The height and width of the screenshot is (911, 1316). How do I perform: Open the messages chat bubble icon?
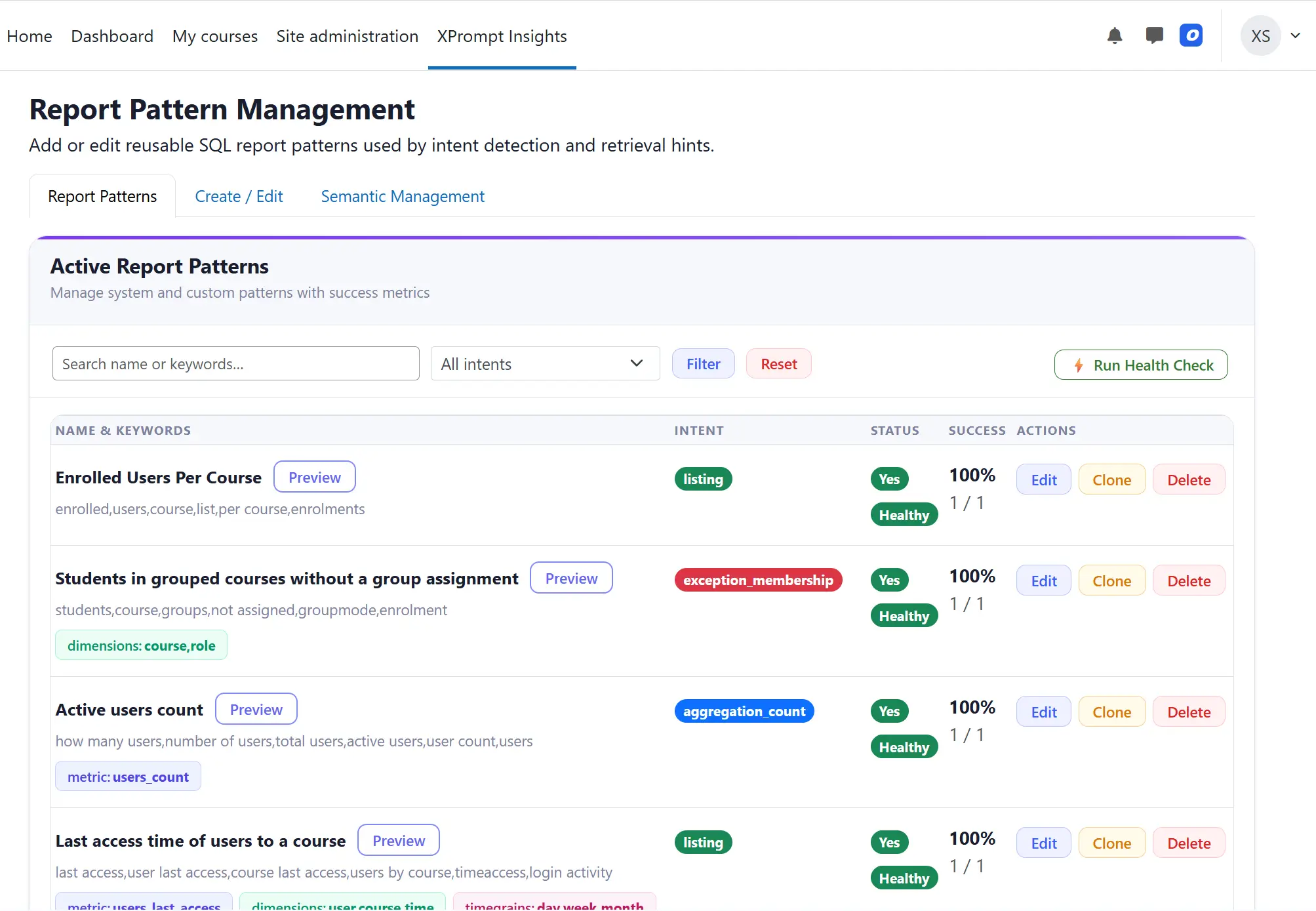click(x=1154, y=35)
